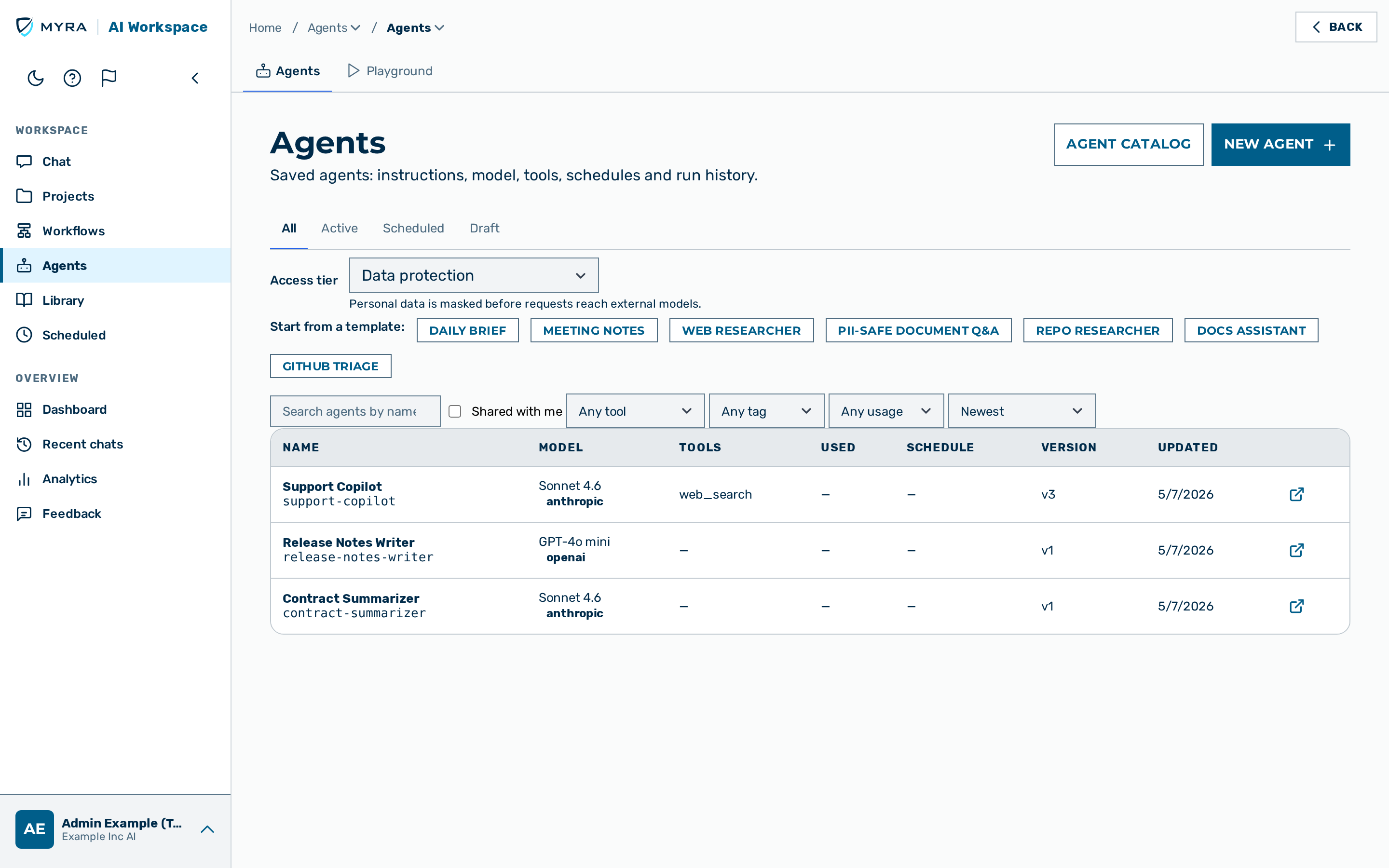Go to Home in the breadcrumb

pos(265,27)
